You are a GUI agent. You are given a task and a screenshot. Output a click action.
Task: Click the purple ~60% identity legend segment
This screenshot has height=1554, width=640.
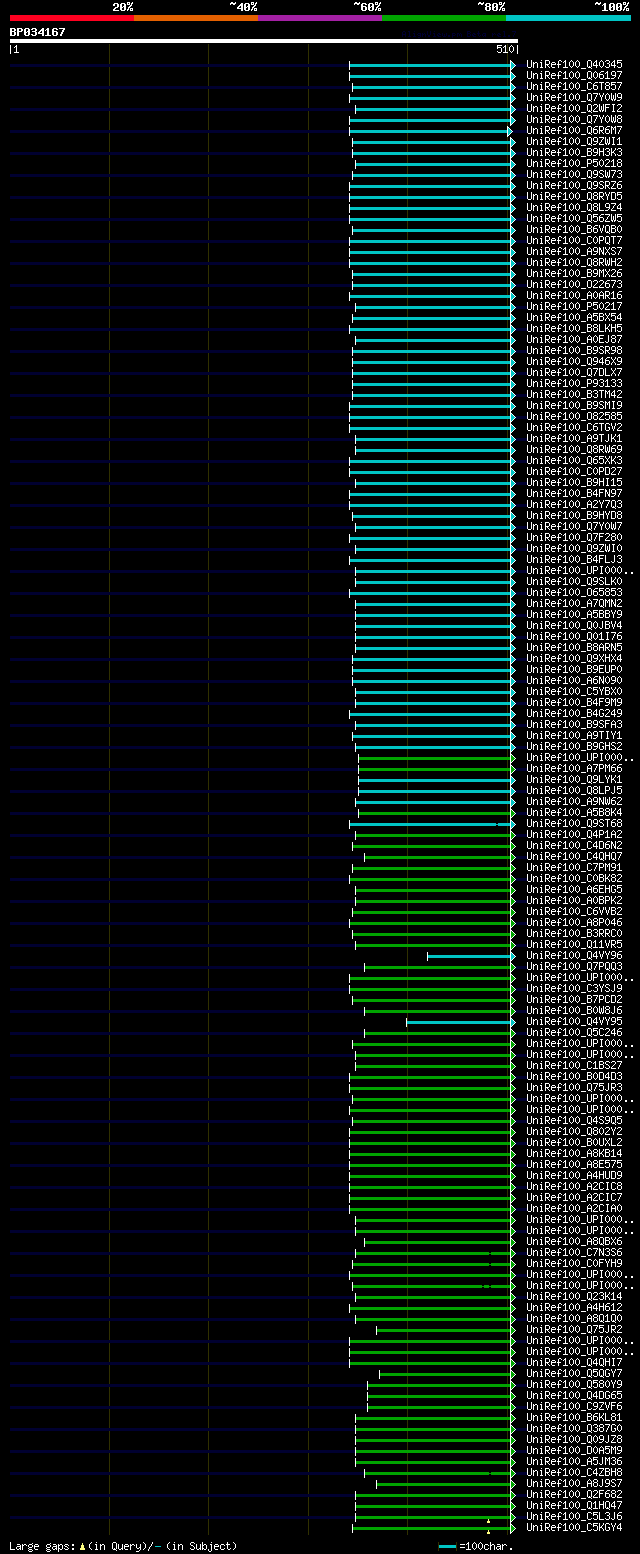coord(320,17)
